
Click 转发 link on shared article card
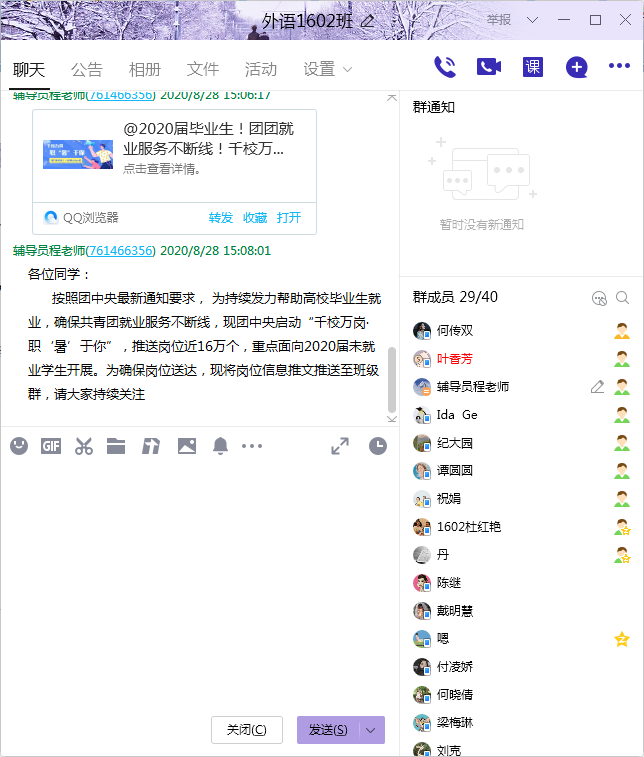point(221,217)
